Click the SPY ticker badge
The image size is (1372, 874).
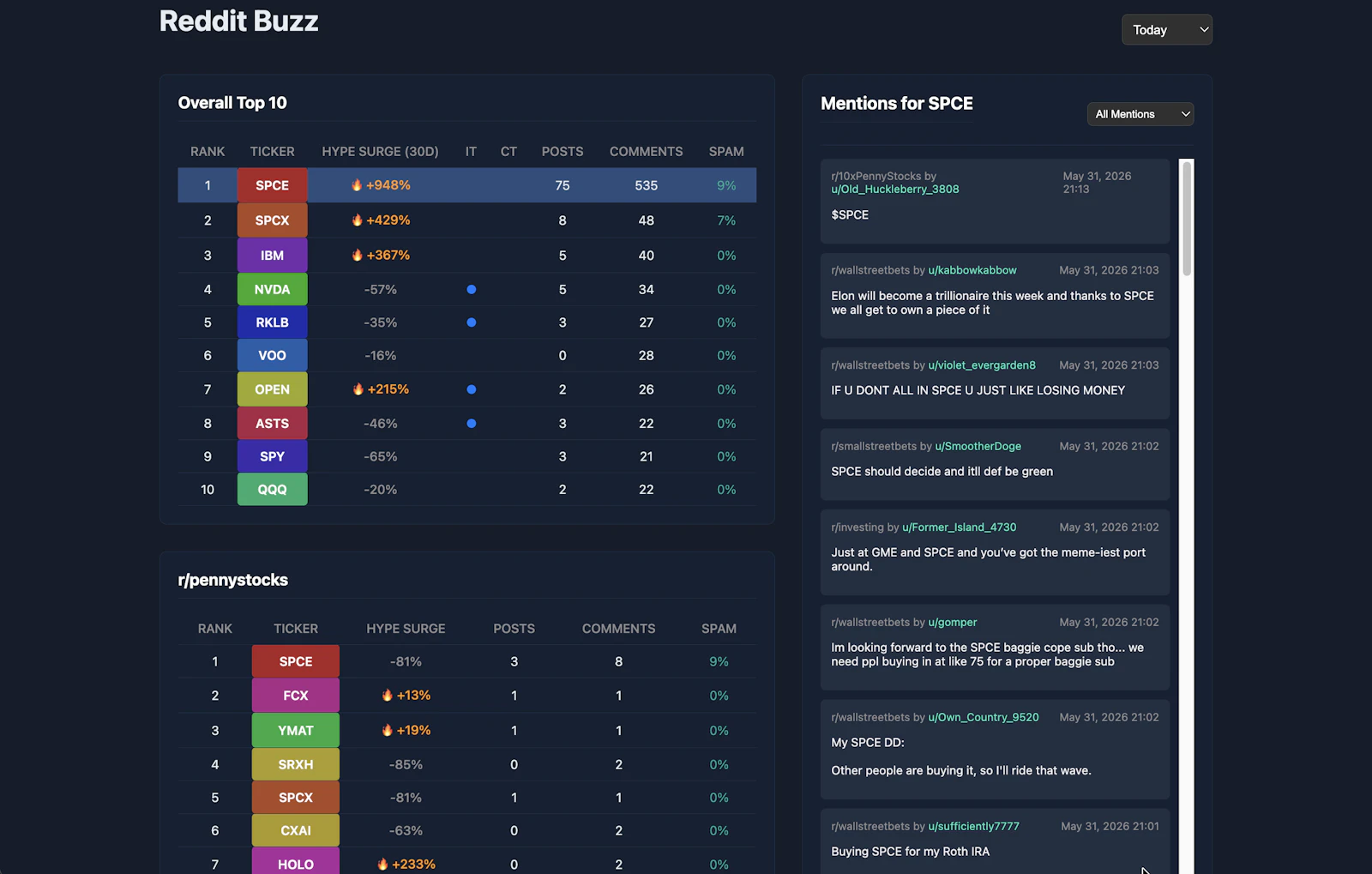[272, 456]
